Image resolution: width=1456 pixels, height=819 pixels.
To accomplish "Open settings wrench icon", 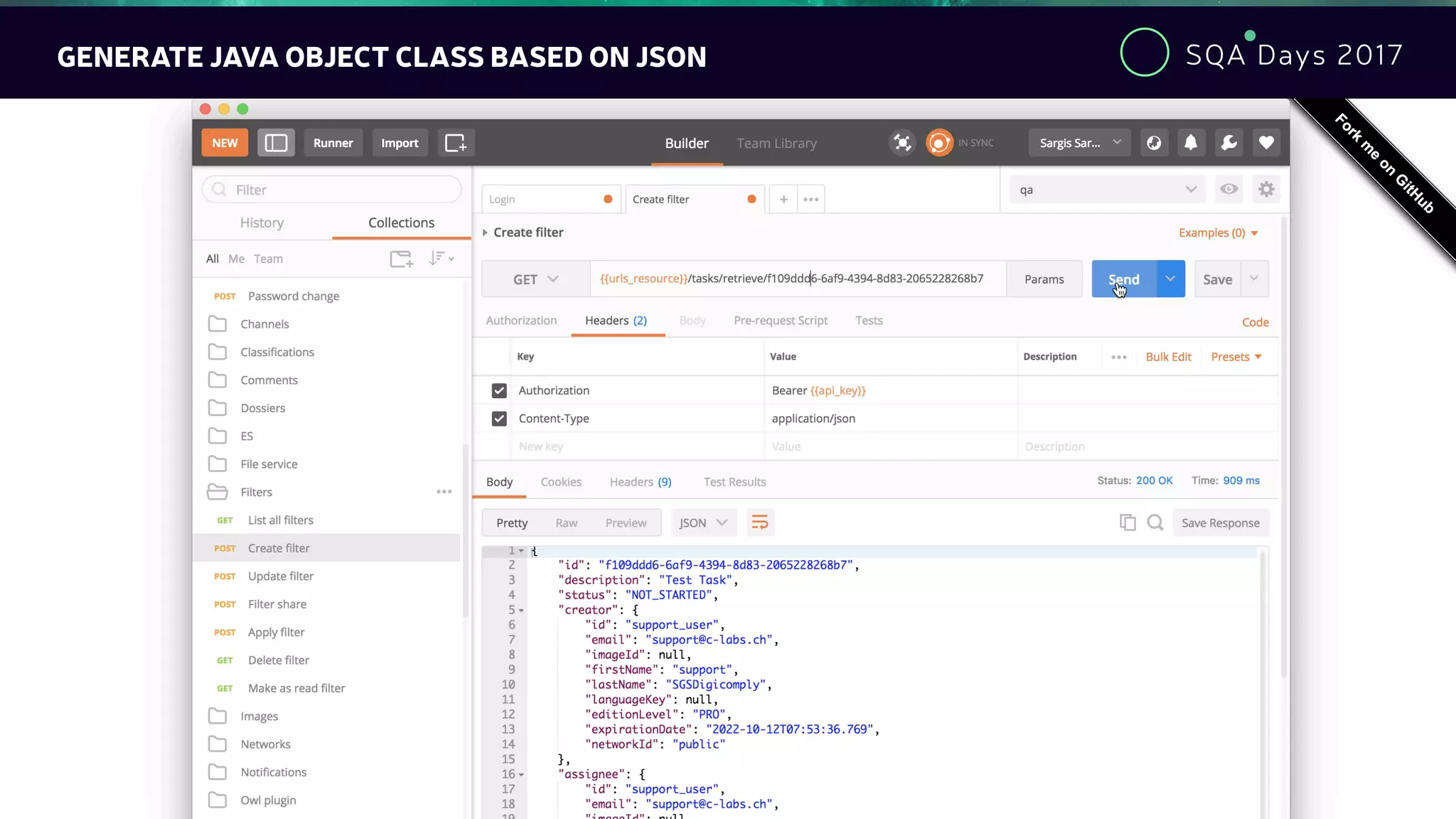I will click(x=1228, y=143).
